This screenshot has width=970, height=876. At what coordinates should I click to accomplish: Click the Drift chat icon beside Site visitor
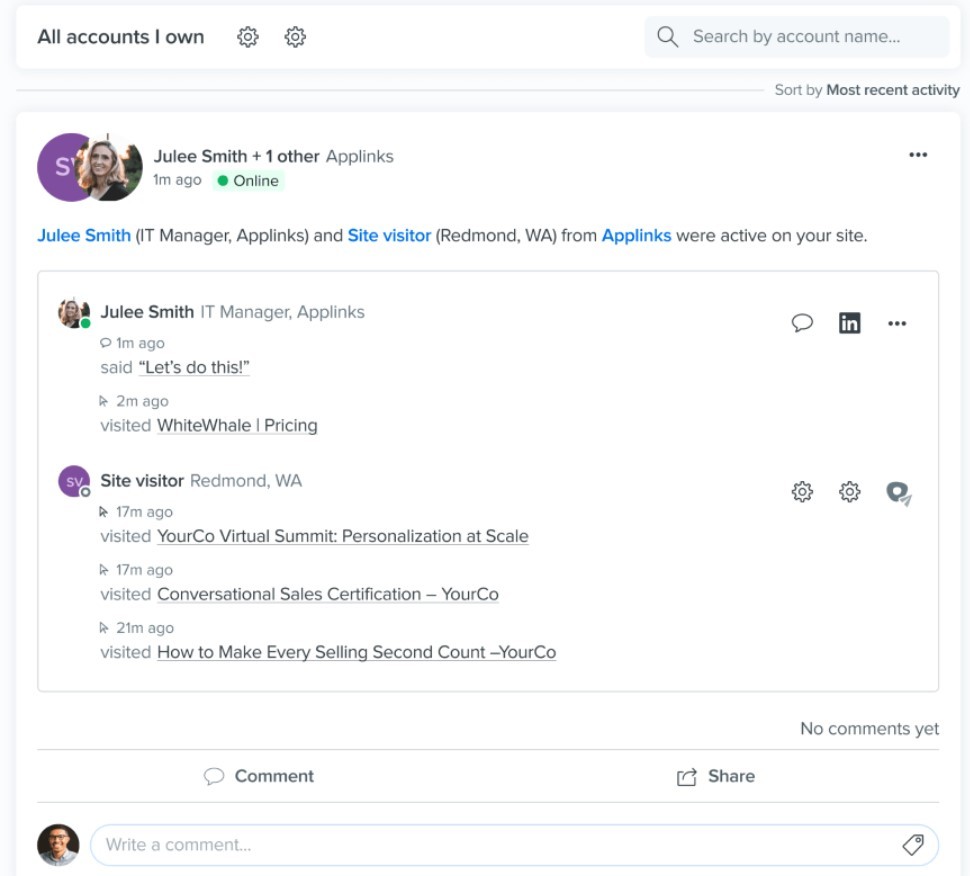(898, 492)
